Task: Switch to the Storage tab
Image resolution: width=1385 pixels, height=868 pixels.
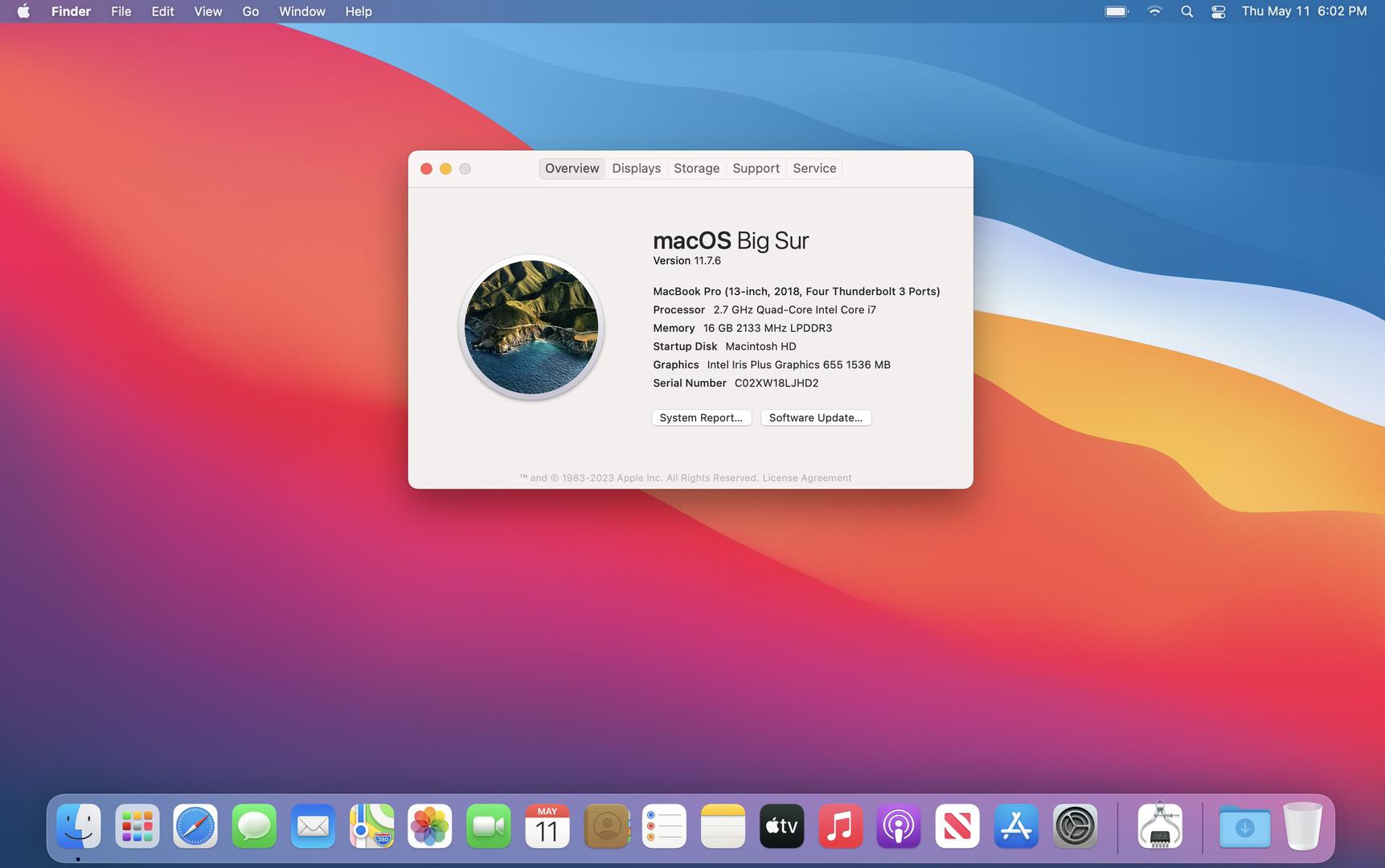Action: click(x=696, y=168)
